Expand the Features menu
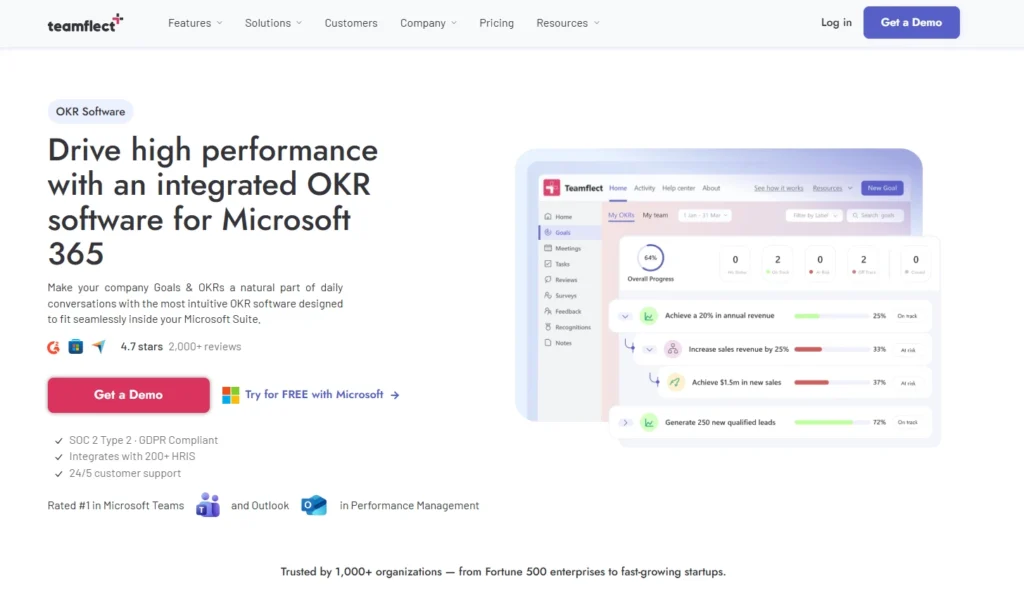Screen dimensions: 1024x600 (x=195, y=23)
